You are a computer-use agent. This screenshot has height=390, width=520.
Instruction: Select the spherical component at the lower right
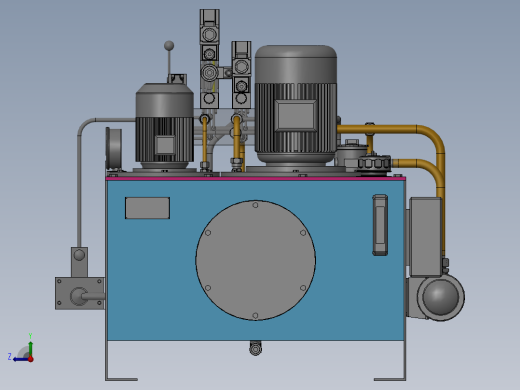(441, 297)
